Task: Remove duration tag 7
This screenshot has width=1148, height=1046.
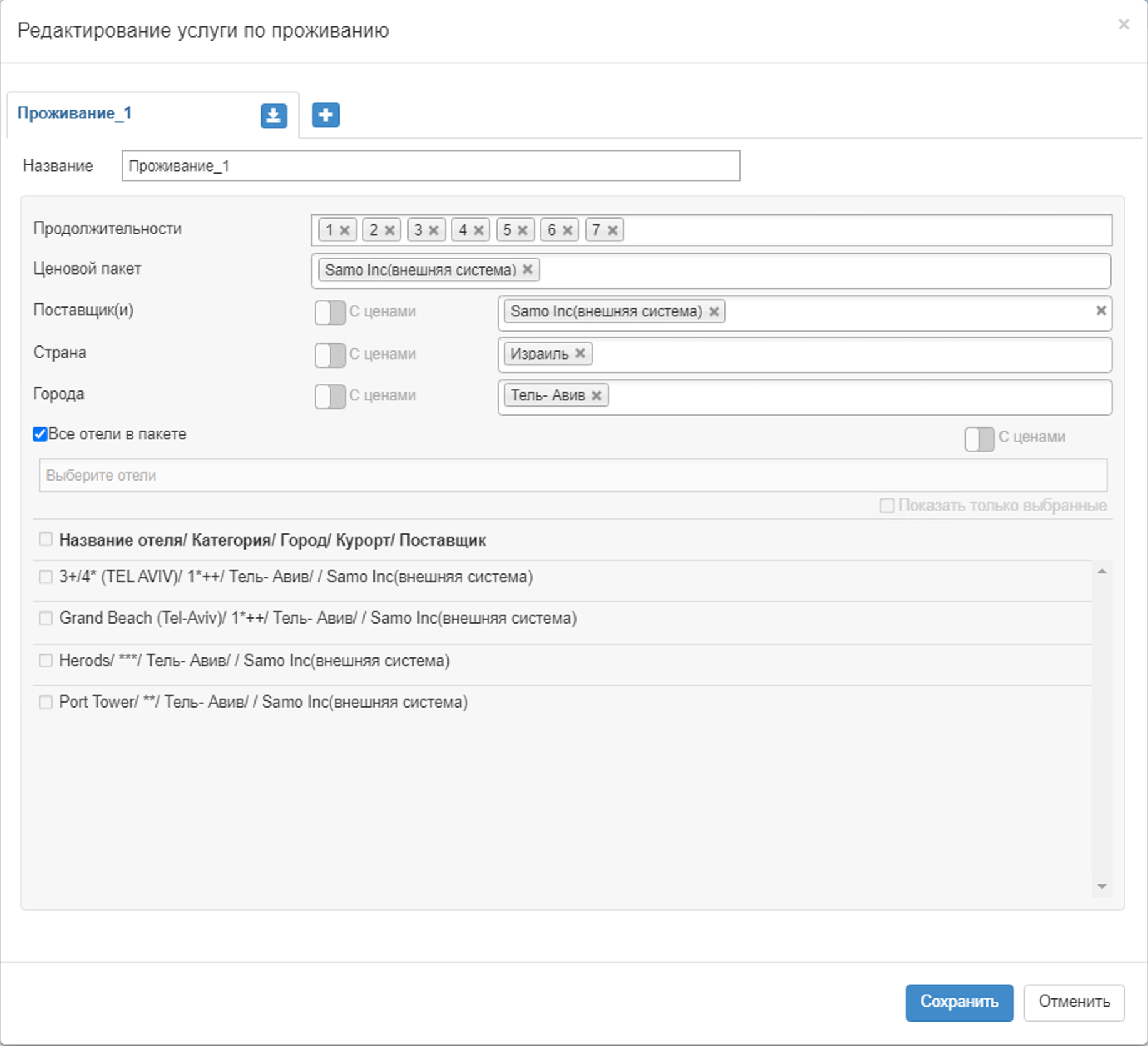Action: click(x=613, y=231)
